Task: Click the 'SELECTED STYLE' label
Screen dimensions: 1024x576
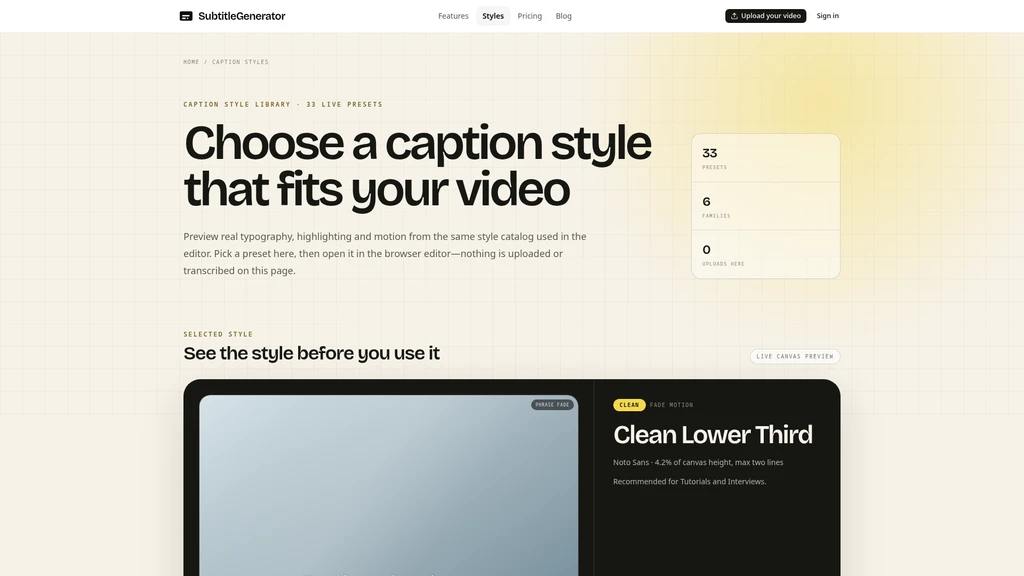Action: point(218,334)
